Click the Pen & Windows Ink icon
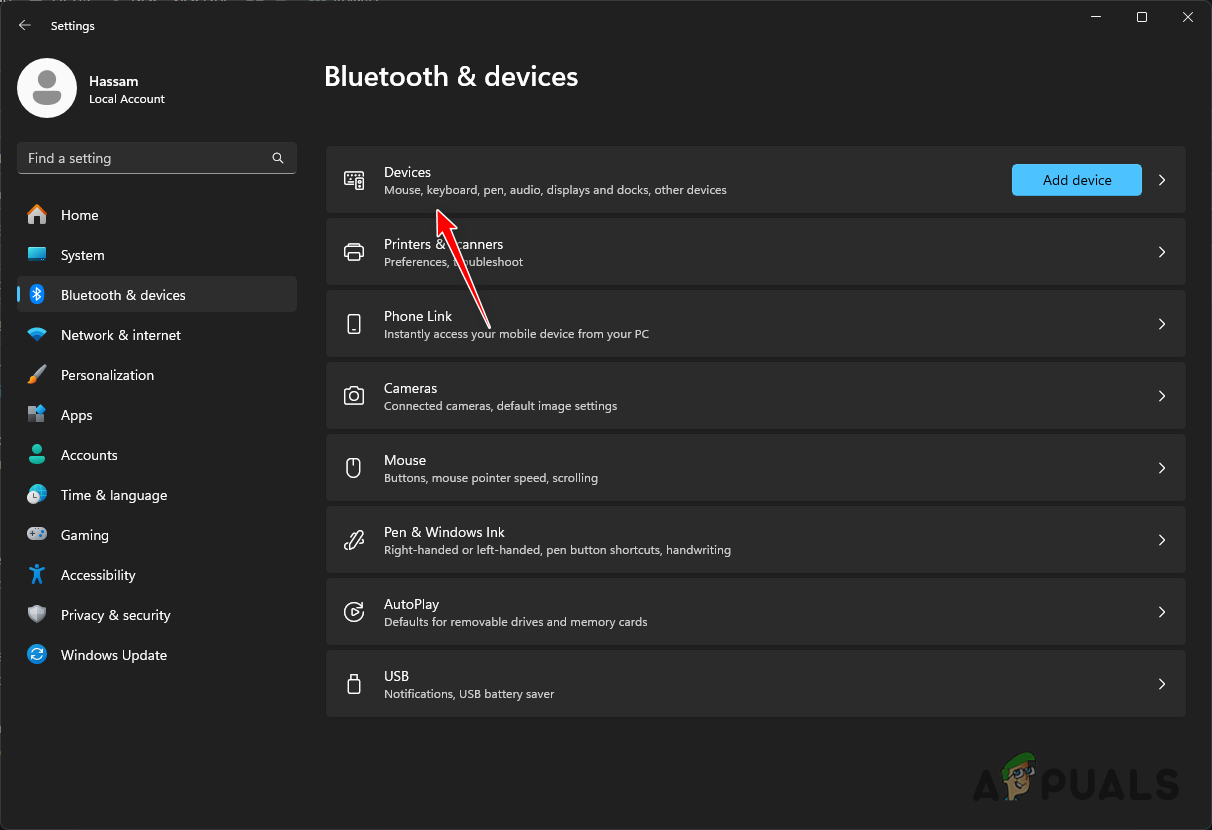This screenshot has height=830, width=1212. (354, 539)
